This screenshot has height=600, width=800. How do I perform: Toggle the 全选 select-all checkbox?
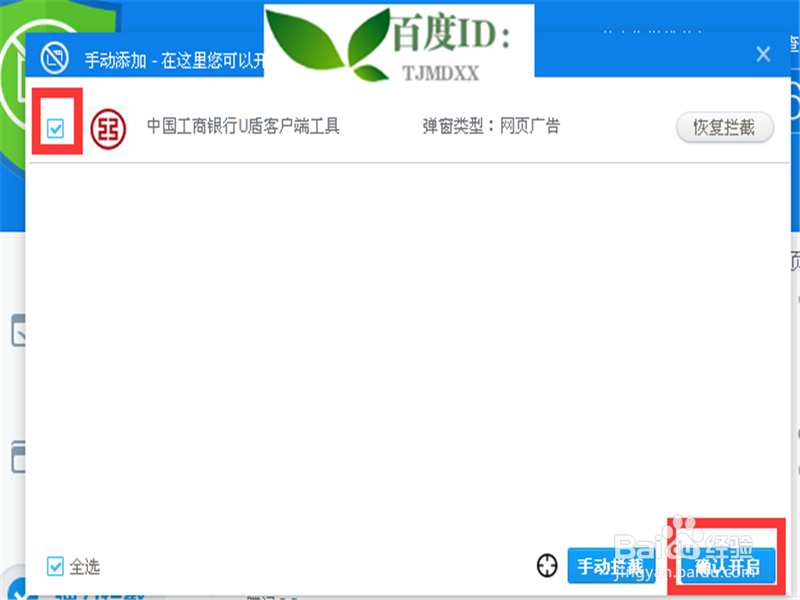coord(55,567)
